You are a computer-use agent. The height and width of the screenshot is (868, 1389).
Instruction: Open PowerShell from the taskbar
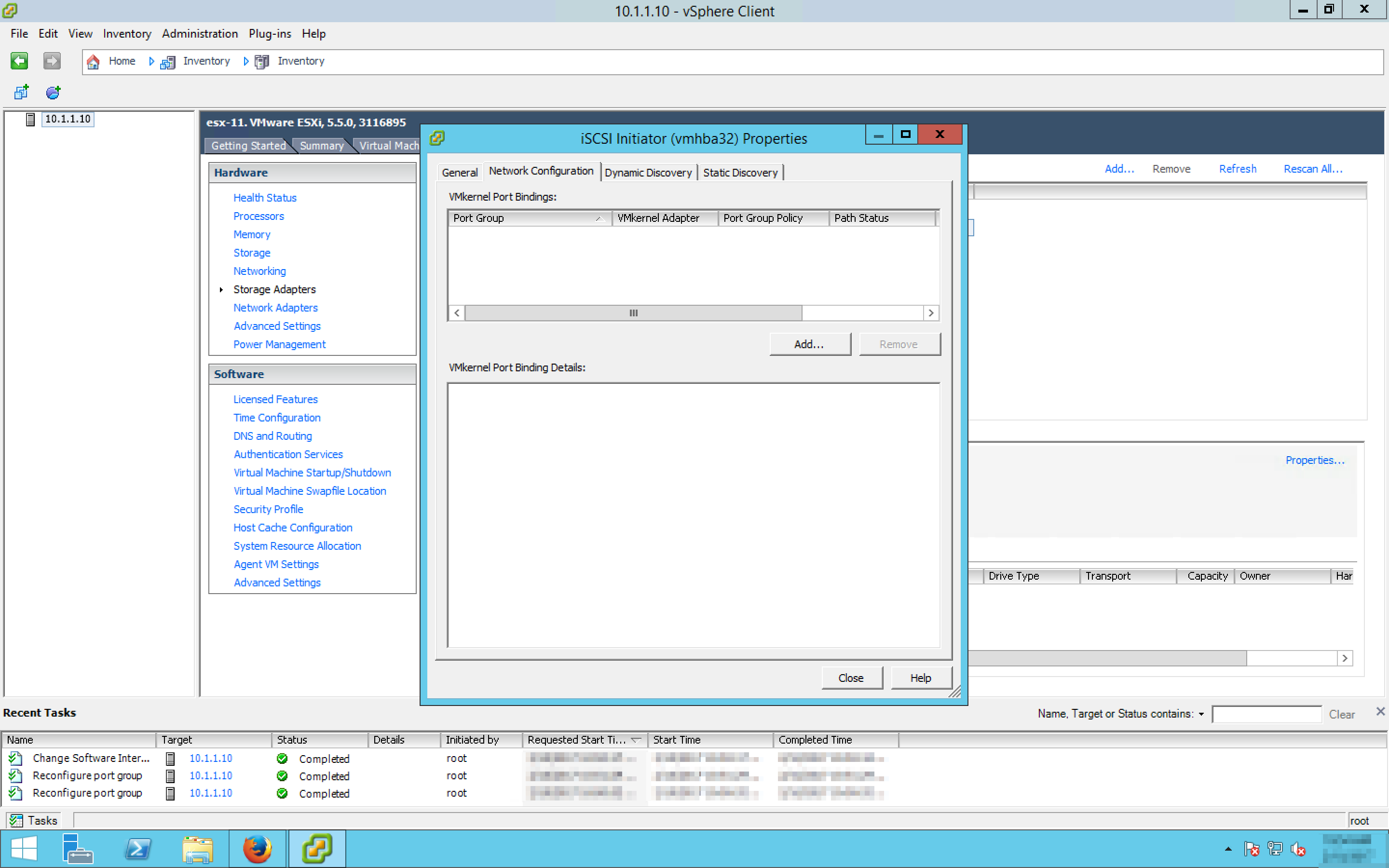click(x=138, y=849)
